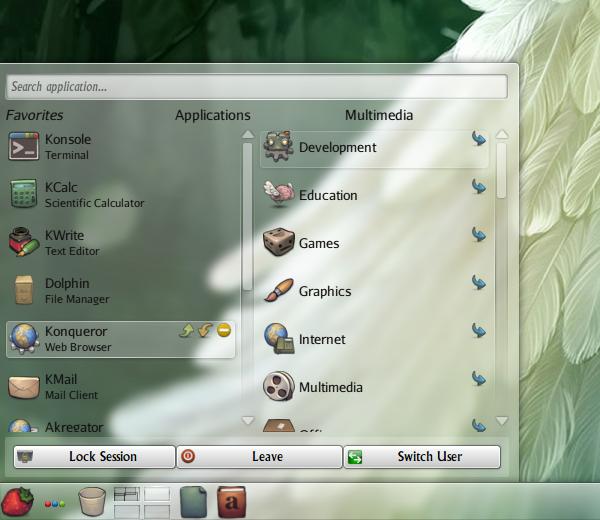The height and width of the screenshot is (520, 600).
Task: Move Konqueror up in favorites
Action: pos(186,330)
